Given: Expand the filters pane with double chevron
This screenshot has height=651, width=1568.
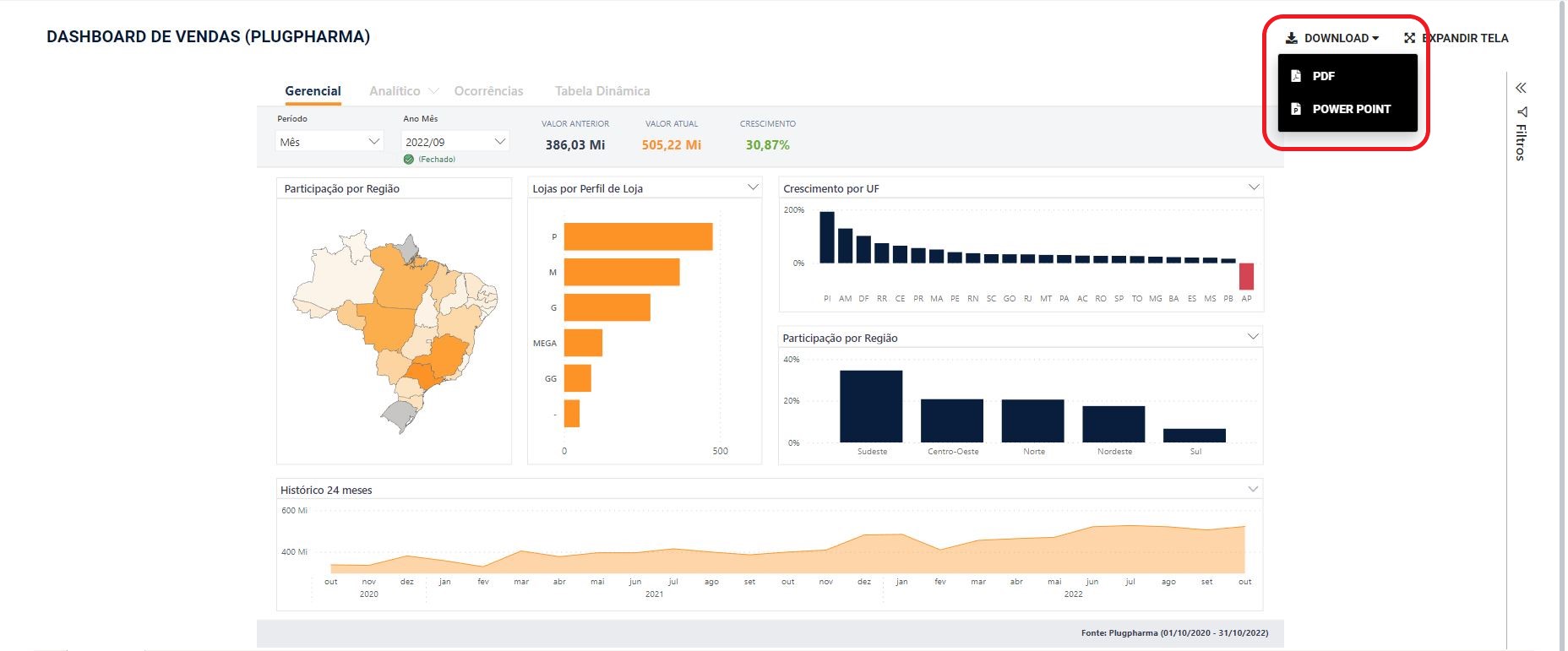Looking at the screenshot, I should tap(1521, 88).
